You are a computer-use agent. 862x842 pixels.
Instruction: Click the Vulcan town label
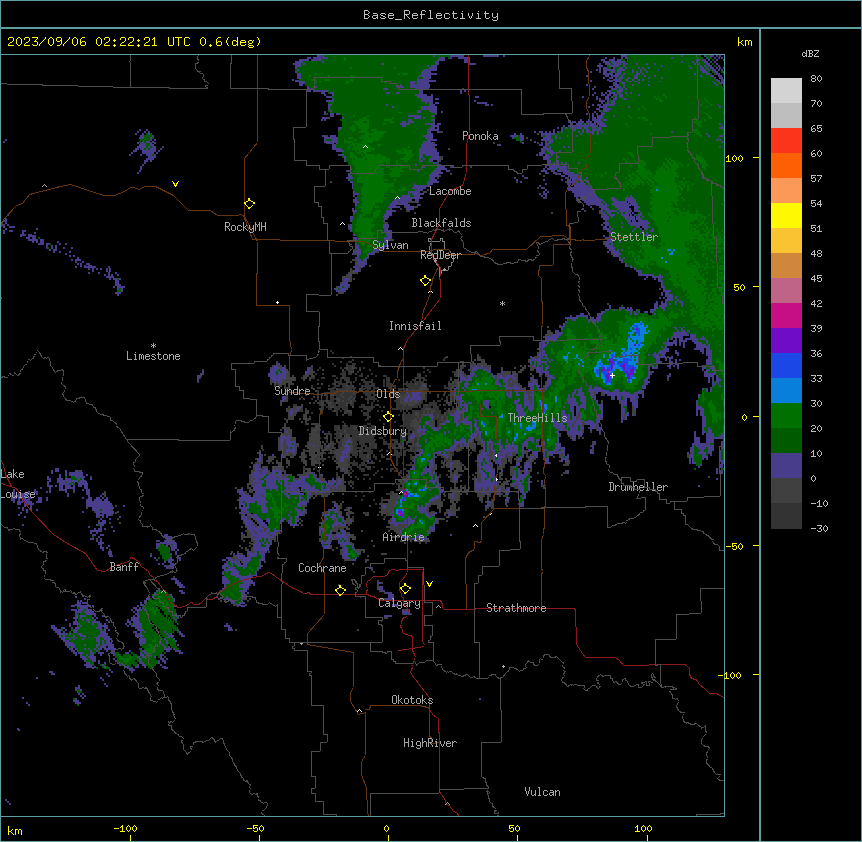coord(543,792)
